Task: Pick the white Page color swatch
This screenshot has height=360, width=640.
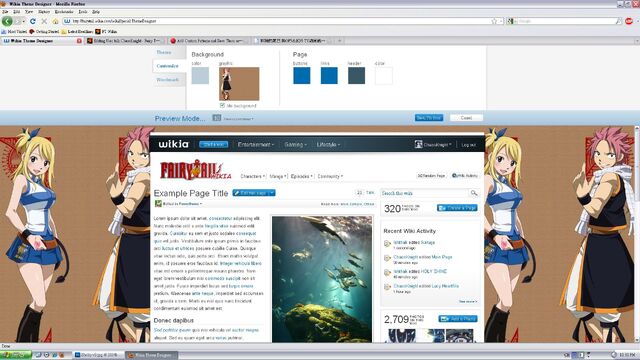Action: click(384, 76)
